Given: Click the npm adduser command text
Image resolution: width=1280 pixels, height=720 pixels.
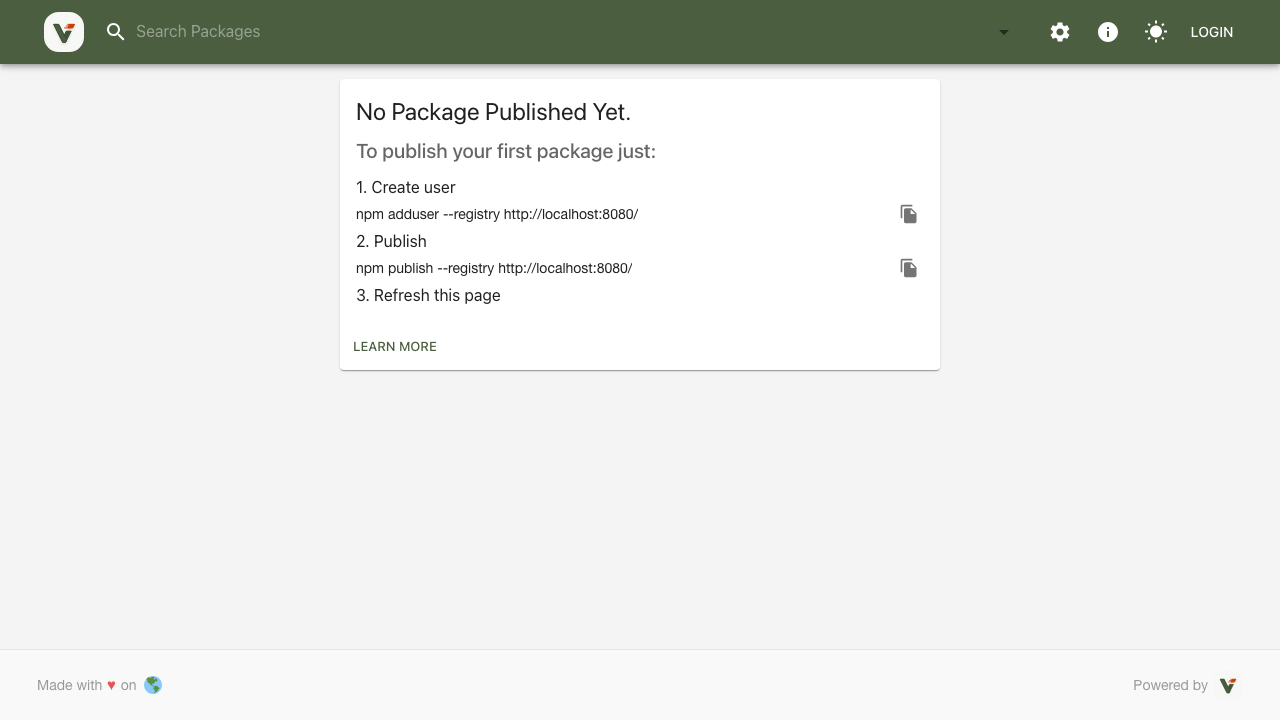Looking at the screenshot, I should point(497,214).
